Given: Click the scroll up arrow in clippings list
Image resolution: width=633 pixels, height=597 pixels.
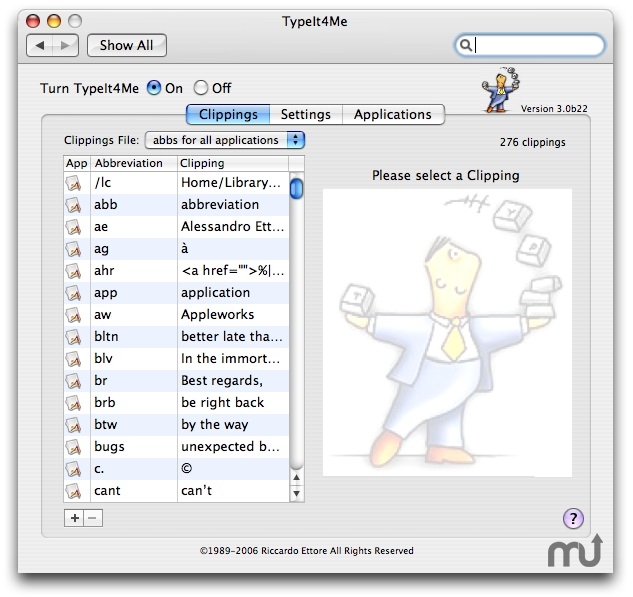Looking at the screenshot, I should (297, 478).
